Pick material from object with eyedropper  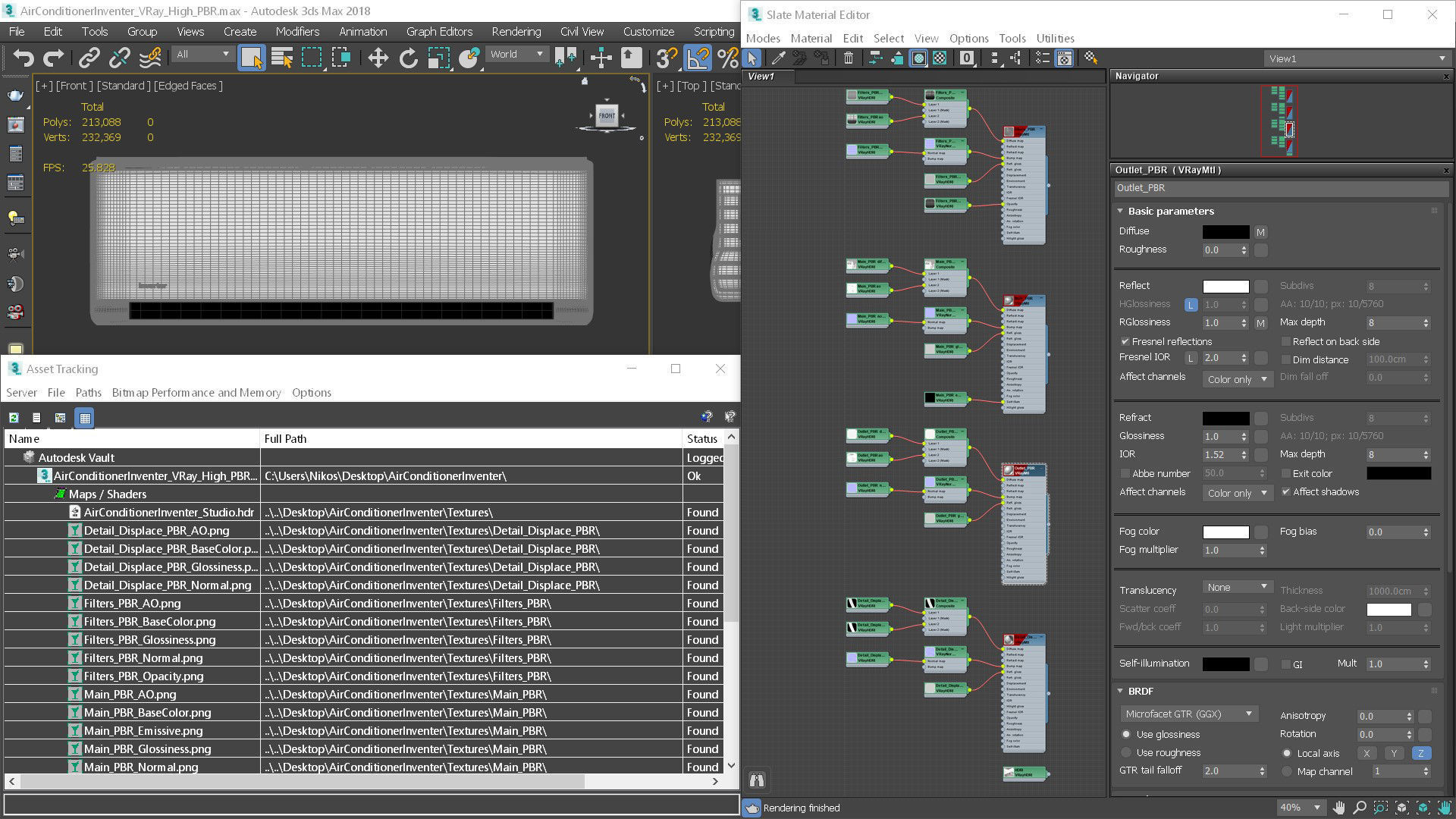tap(778, 58)
